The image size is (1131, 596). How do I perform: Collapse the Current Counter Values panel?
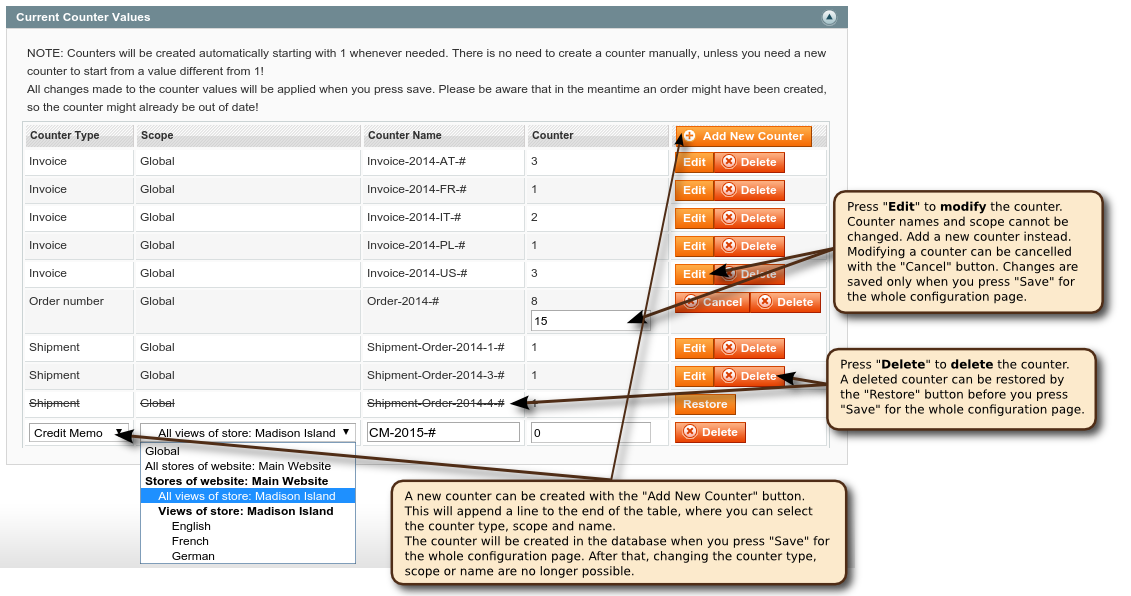pos(829,17)
